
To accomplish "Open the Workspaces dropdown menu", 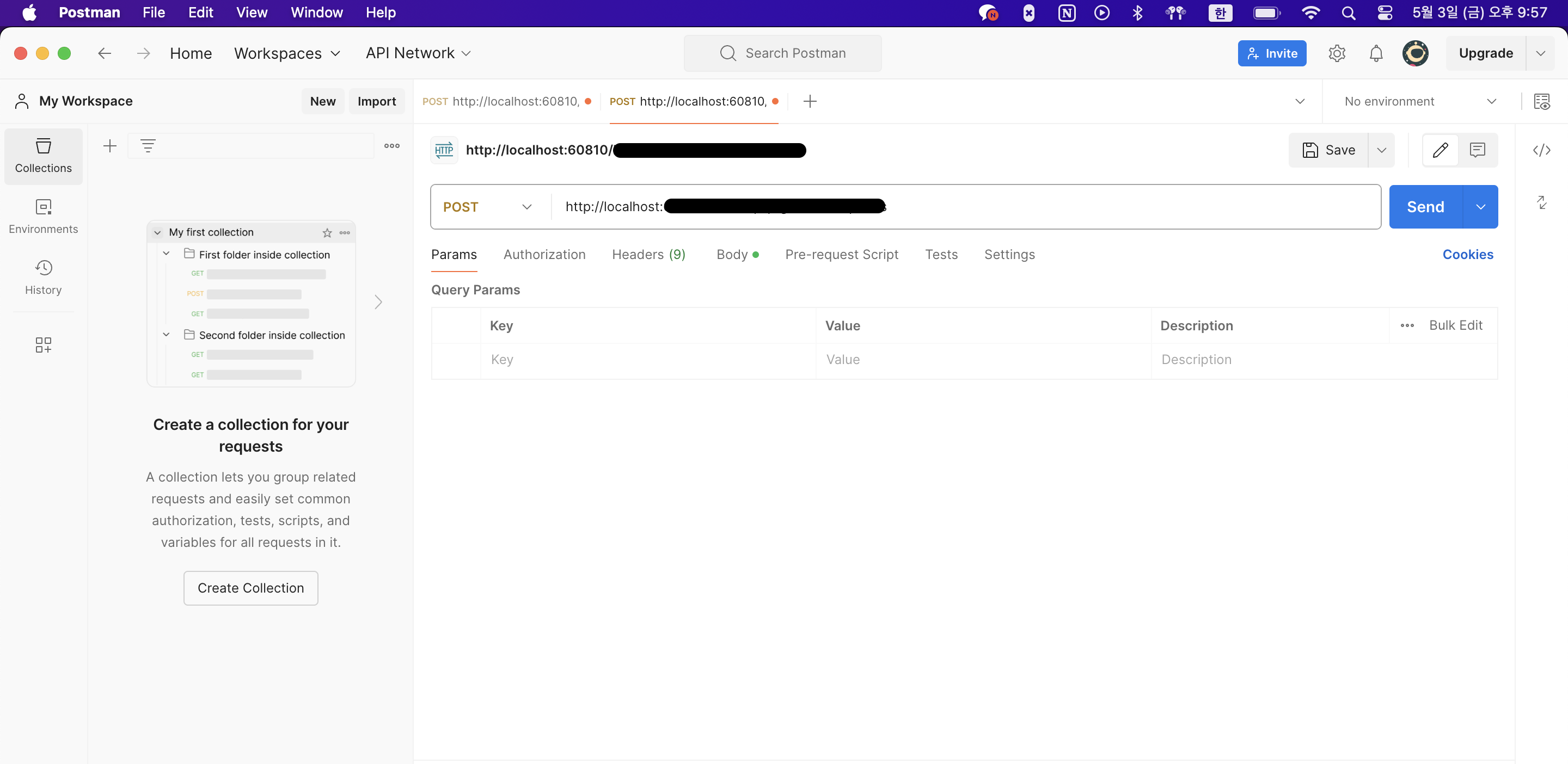I will coord(287,53).
